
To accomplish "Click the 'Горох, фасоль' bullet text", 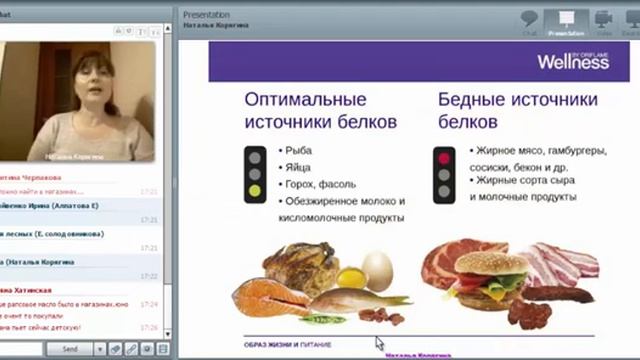I will (x=320, y=184).
